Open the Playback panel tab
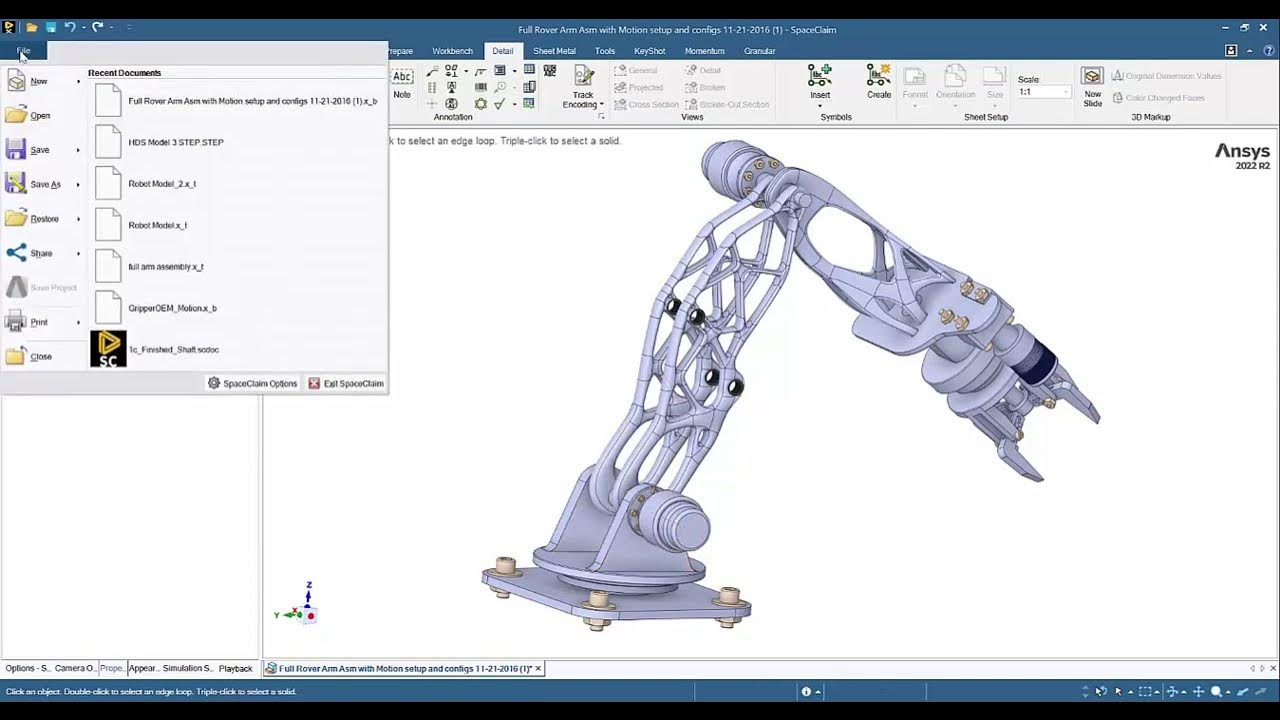Viewport: 1280px width, 720px height. point(235,668)
